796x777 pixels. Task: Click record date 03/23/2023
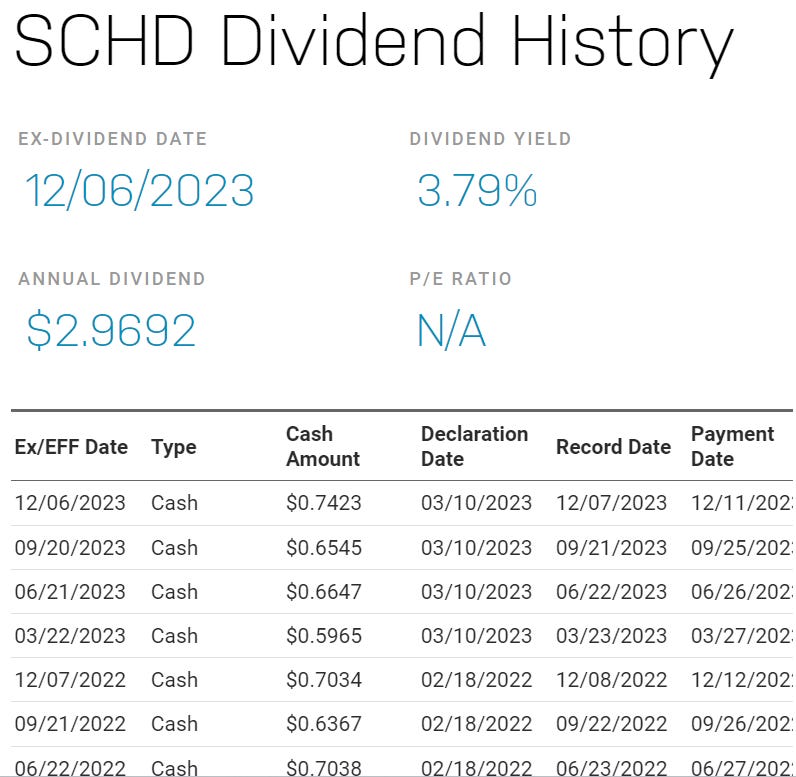coord(611,636)
